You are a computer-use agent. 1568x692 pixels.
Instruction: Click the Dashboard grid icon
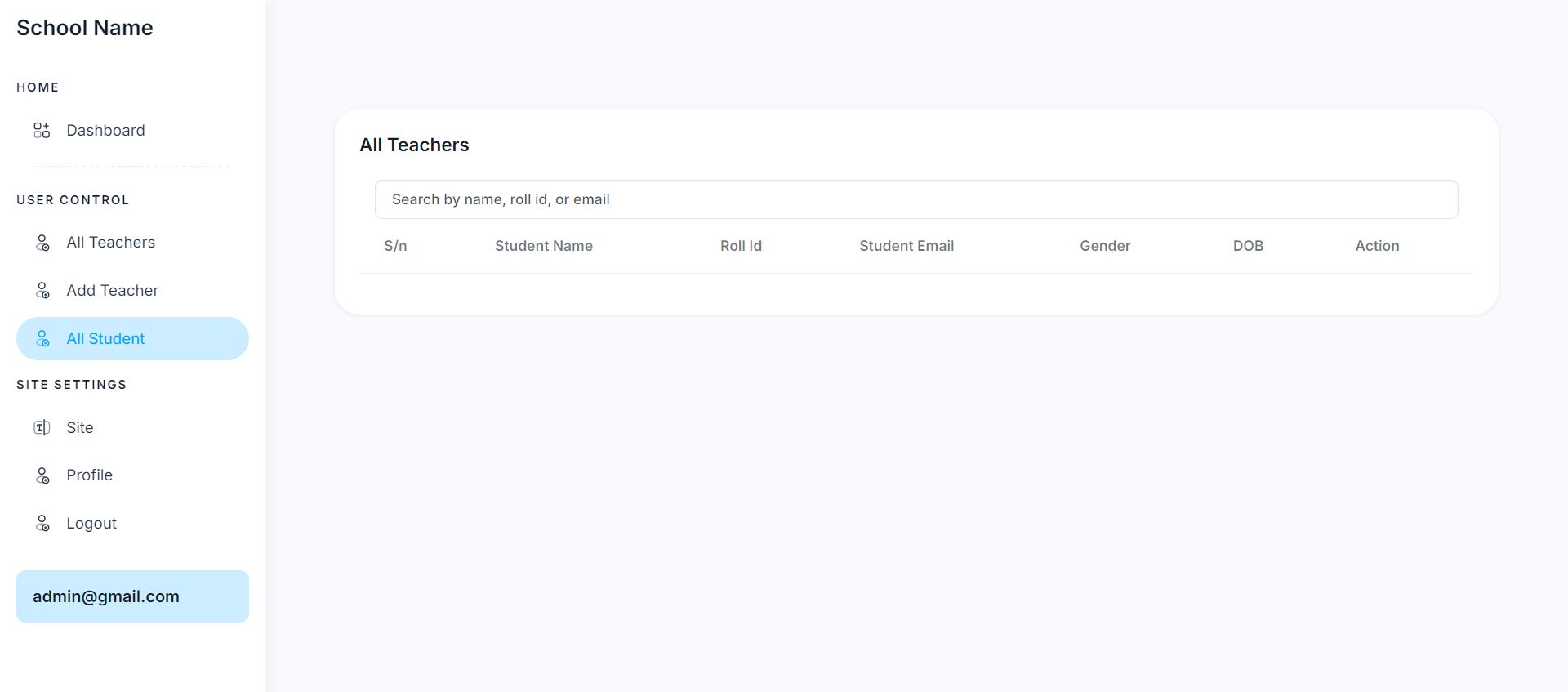click(42, 131)
